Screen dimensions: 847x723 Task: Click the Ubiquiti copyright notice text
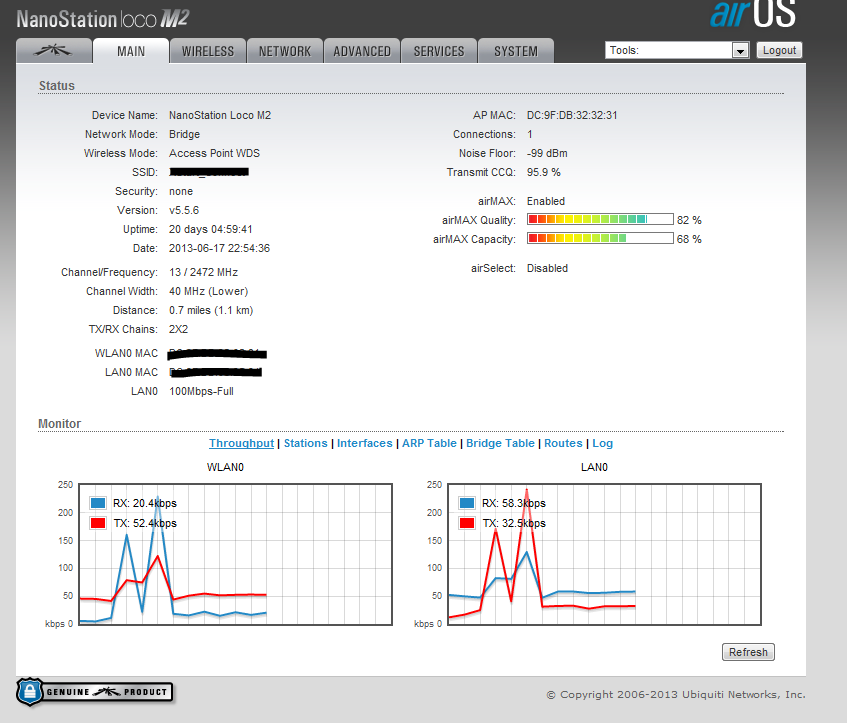[676, 694]
